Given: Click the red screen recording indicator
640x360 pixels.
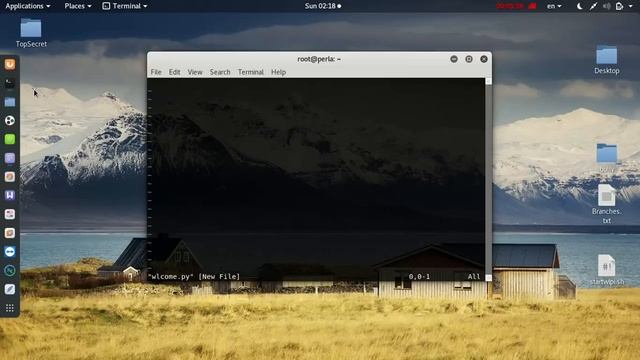Looking at the screenshot, I should [x=516, y=6].
